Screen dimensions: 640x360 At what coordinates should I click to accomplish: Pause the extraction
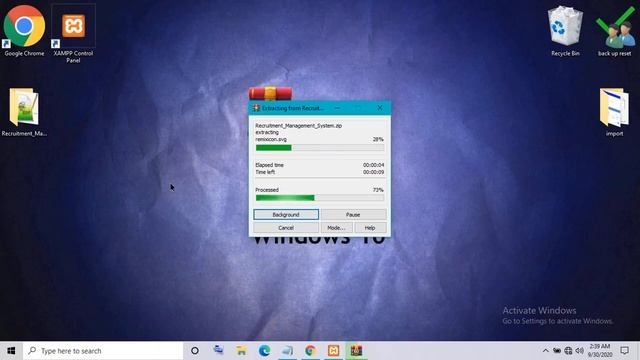pyautogui.click(x=353, y=215)
